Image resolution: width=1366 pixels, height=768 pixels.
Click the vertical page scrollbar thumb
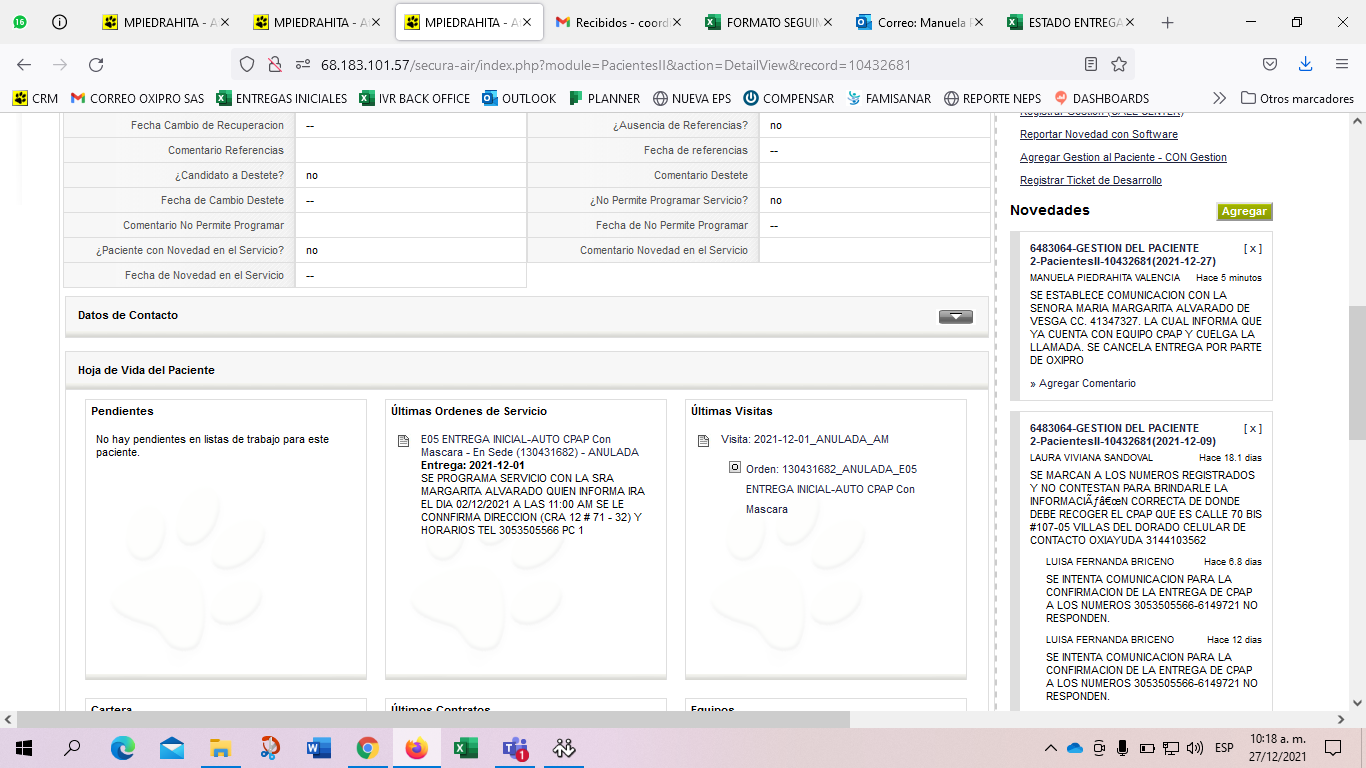1357,373
